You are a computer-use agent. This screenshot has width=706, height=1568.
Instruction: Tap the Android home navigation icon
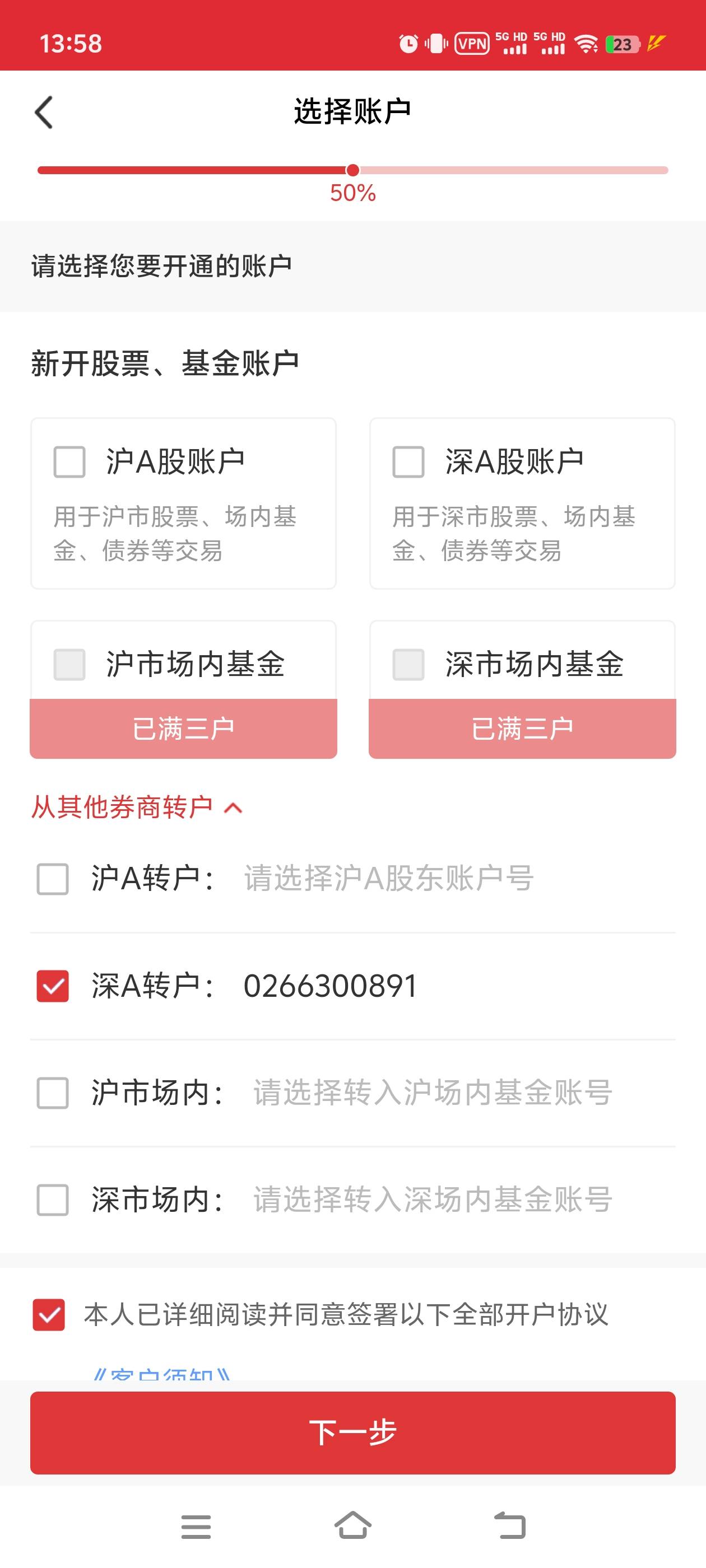[352, 1525]
